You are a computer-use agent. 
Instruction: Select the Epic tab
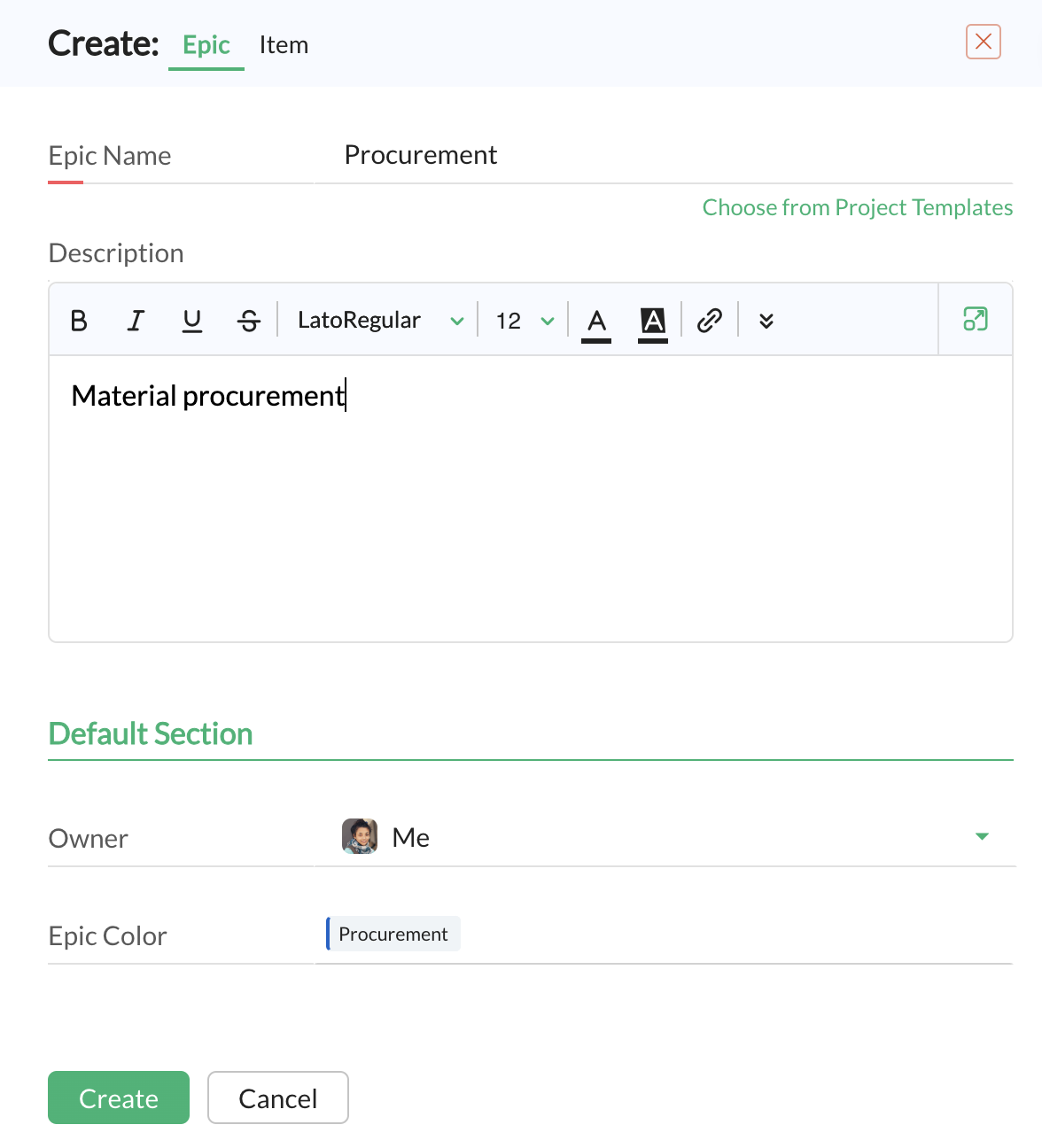(206, 45)
